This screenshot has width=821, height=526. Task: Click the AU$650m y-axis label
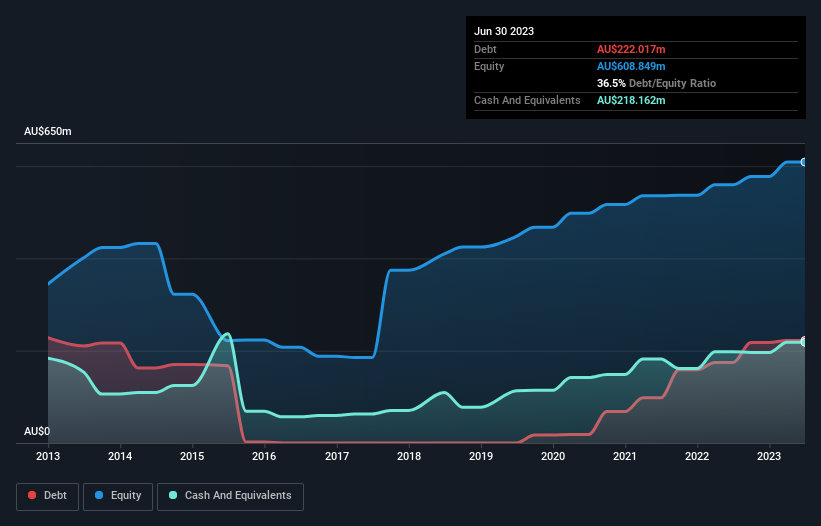click(x=48, y=131)
